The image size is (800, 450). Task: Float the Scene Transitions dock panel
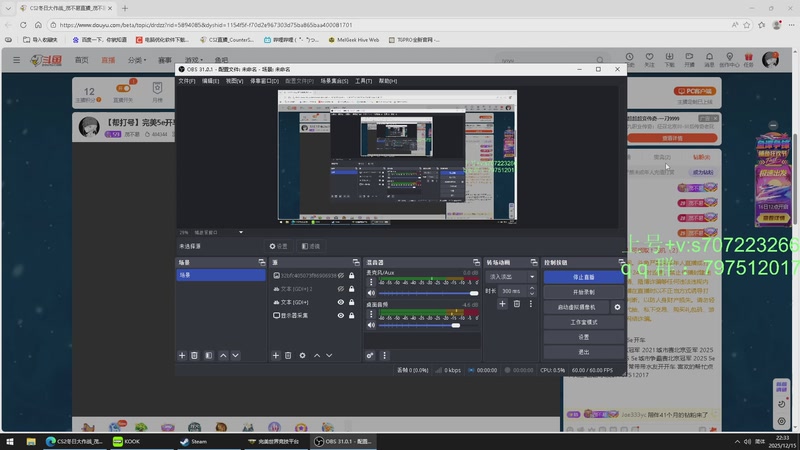pos(534,262)
